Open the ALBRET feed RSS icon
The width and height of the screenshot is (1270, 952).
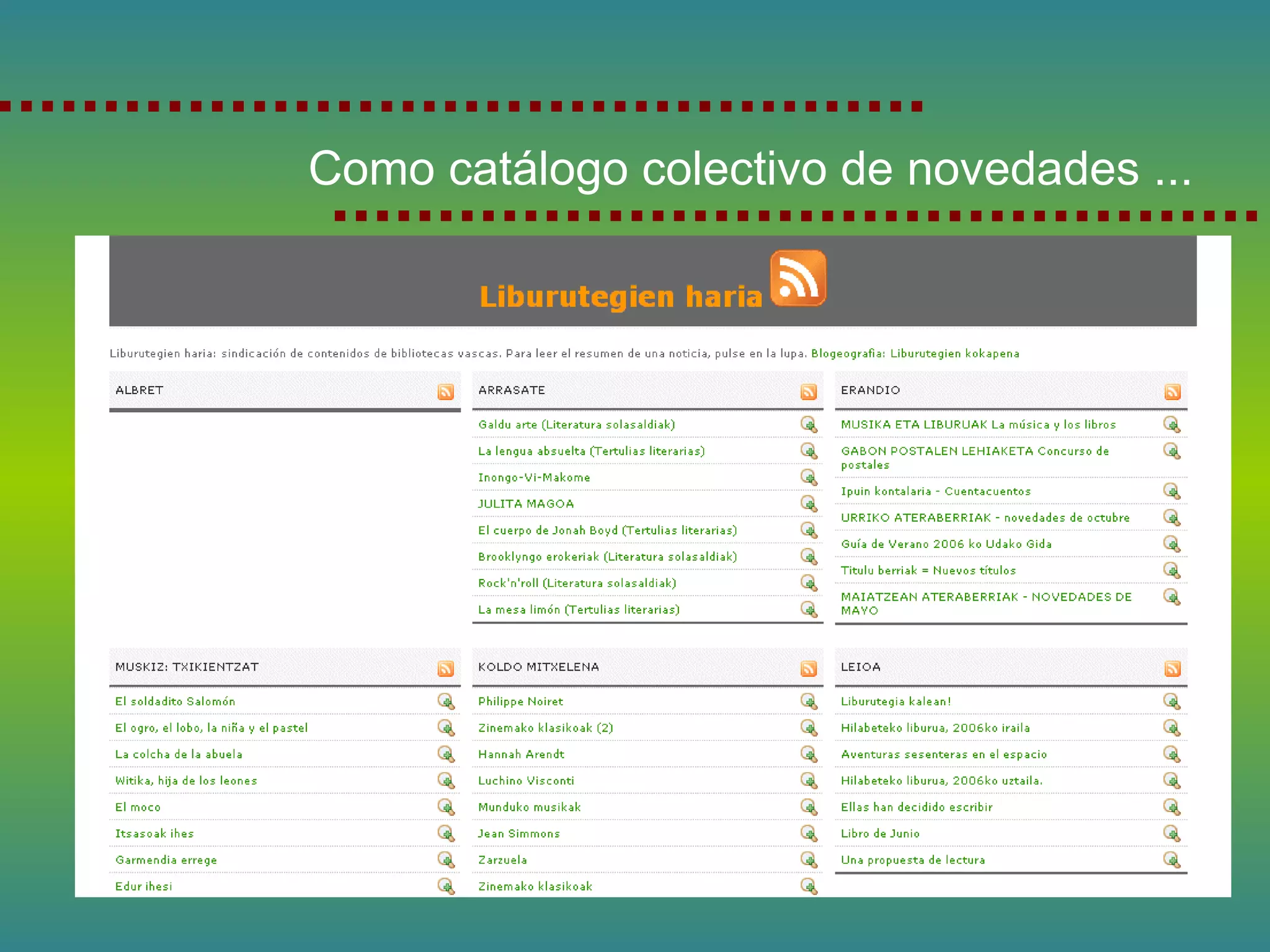point(445,392)
